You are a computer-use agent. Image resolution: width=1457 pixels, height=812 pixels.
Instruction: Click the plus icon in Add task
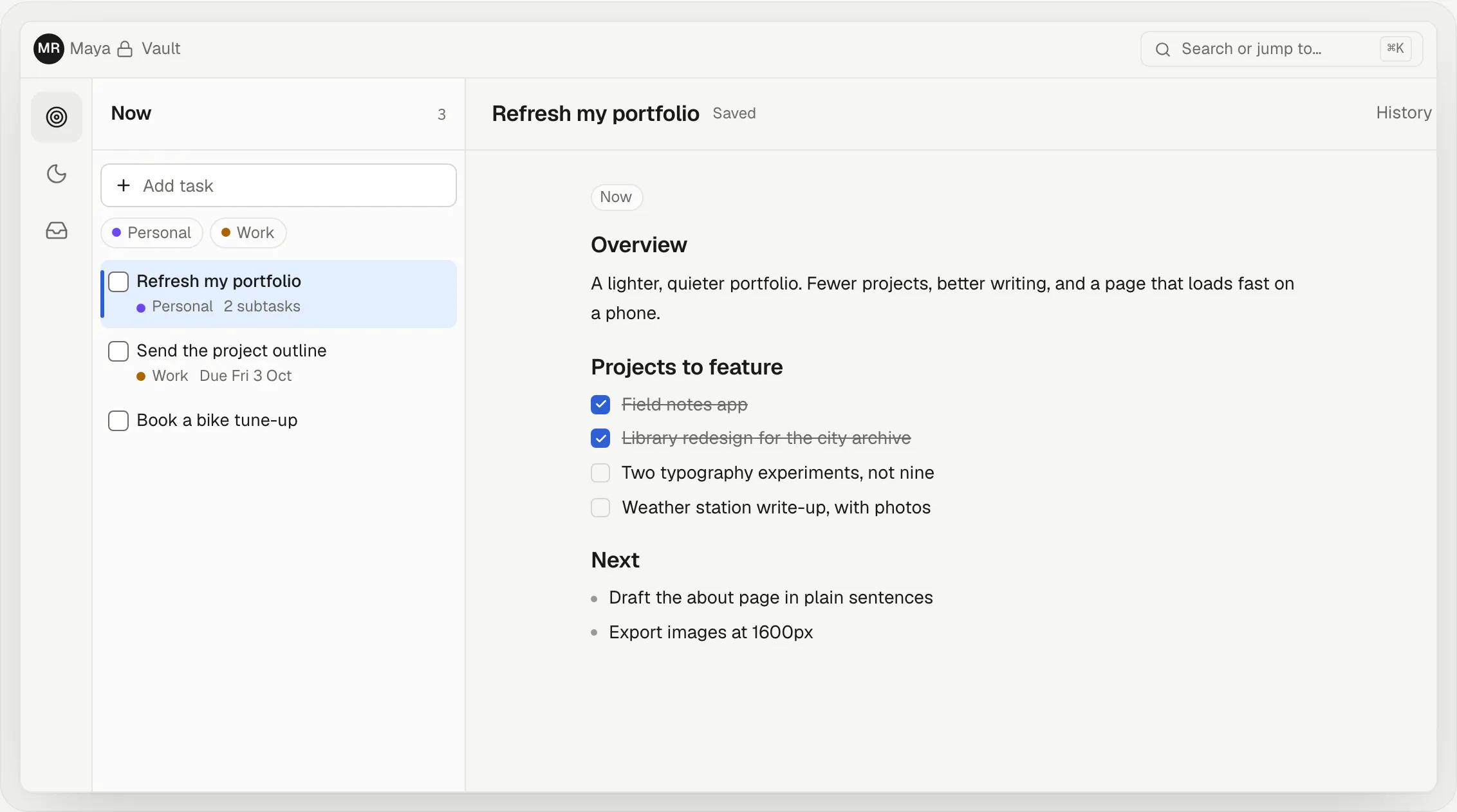pos(124,185)
